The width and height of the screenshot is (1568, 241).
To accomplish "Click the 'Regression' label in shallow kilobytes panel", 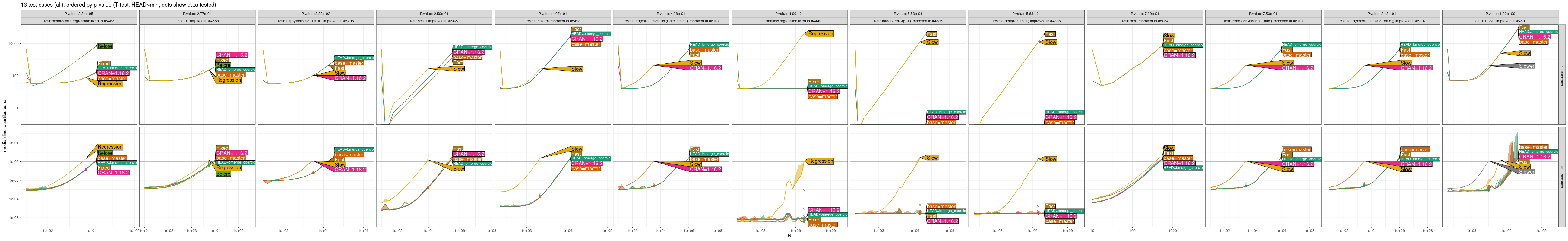I will (x=820, y=33).
